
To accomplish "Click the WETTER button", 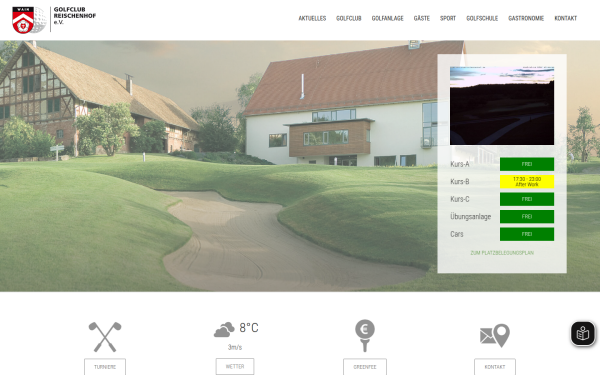I will pyautogui.click(x=235, y=366).
